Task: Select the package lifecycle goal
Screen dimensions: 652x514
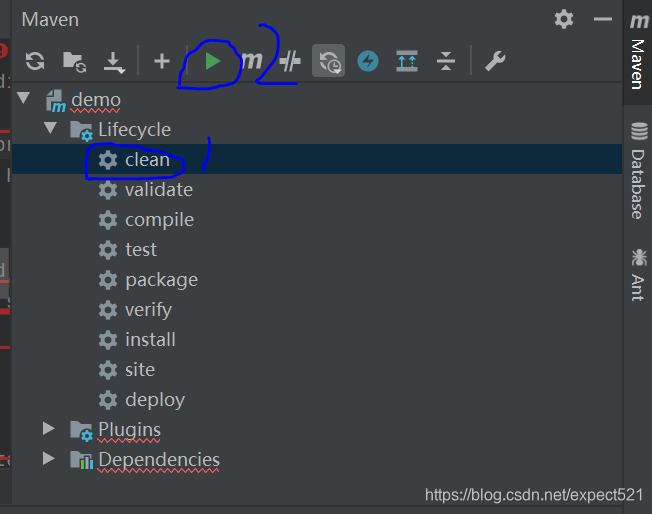Action: 162,280
